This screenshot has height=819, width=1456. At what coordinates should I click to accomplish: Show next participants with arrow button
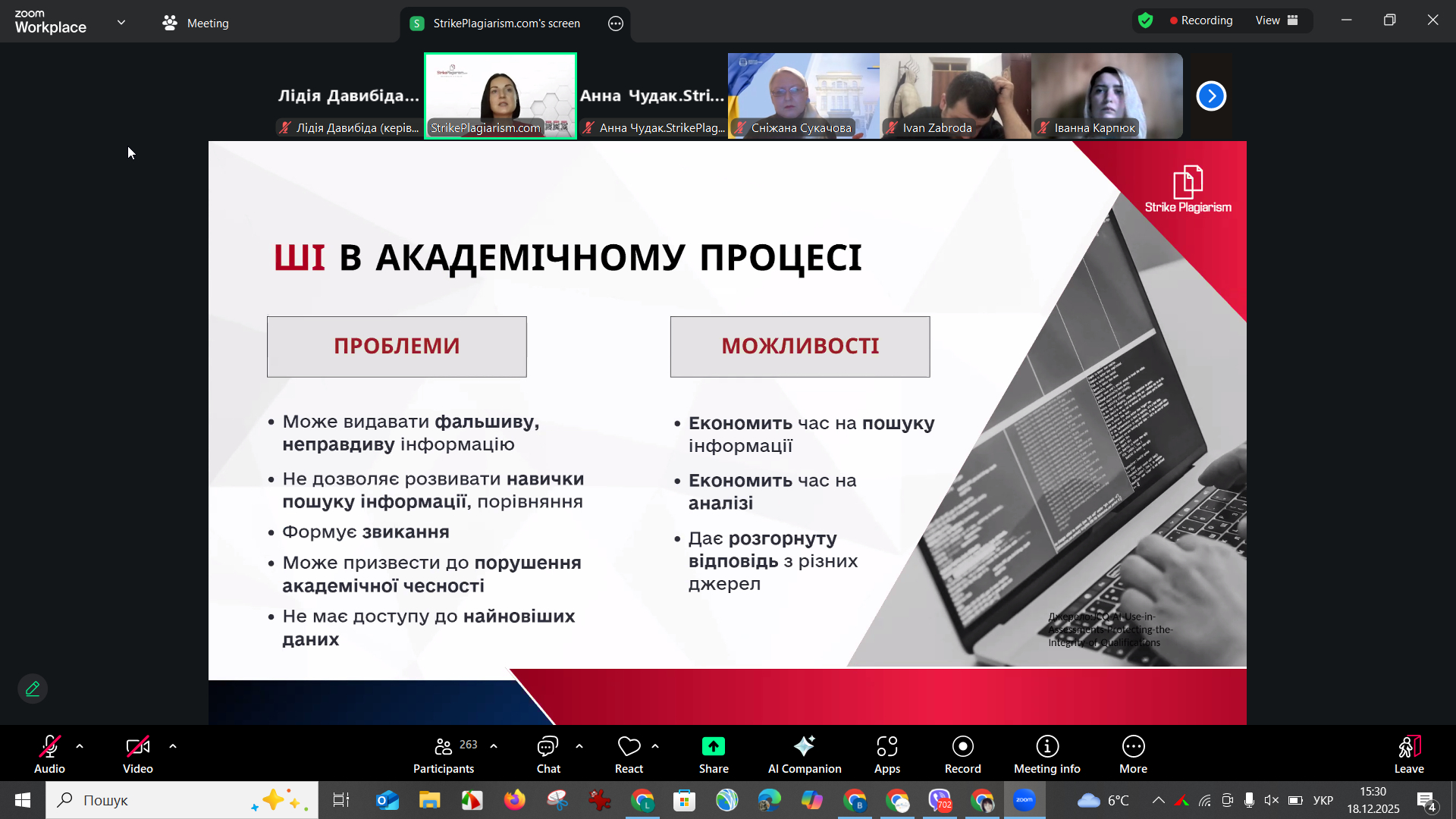point(1211,96)
